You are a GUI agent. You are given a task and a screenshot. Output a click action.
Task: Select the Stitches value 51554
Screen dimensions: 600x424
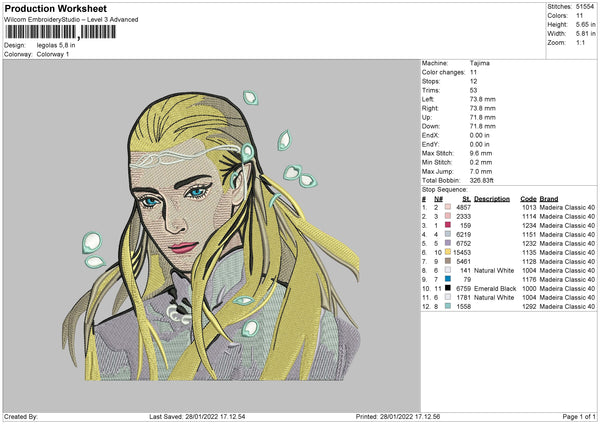[x=585, y=7]
